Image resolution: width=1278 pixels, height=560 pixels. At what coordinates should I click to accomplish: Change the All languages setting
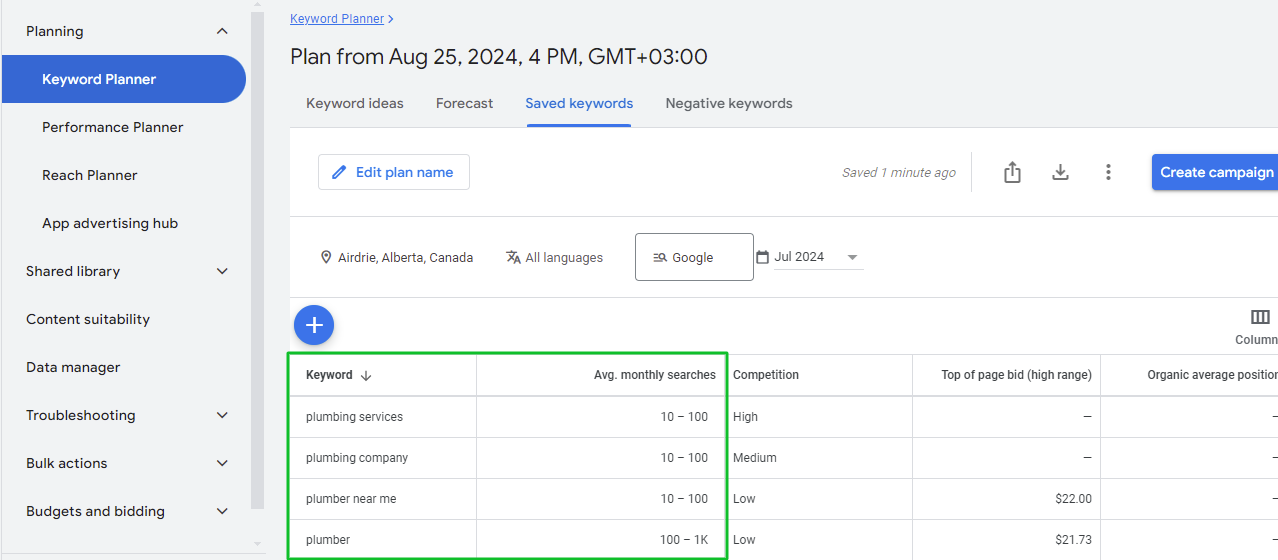[x=554, y=257]
